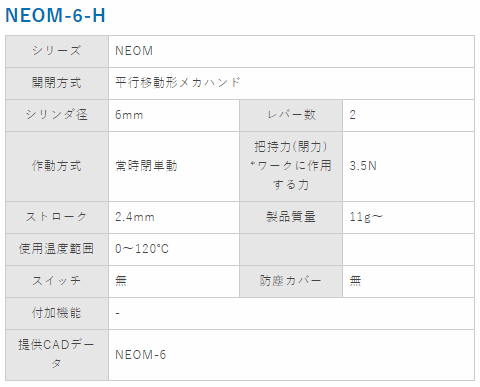Screen dimensions: 480x387
Task: Click the 使用温度範囲 label cell
Action: click(57, 249)
